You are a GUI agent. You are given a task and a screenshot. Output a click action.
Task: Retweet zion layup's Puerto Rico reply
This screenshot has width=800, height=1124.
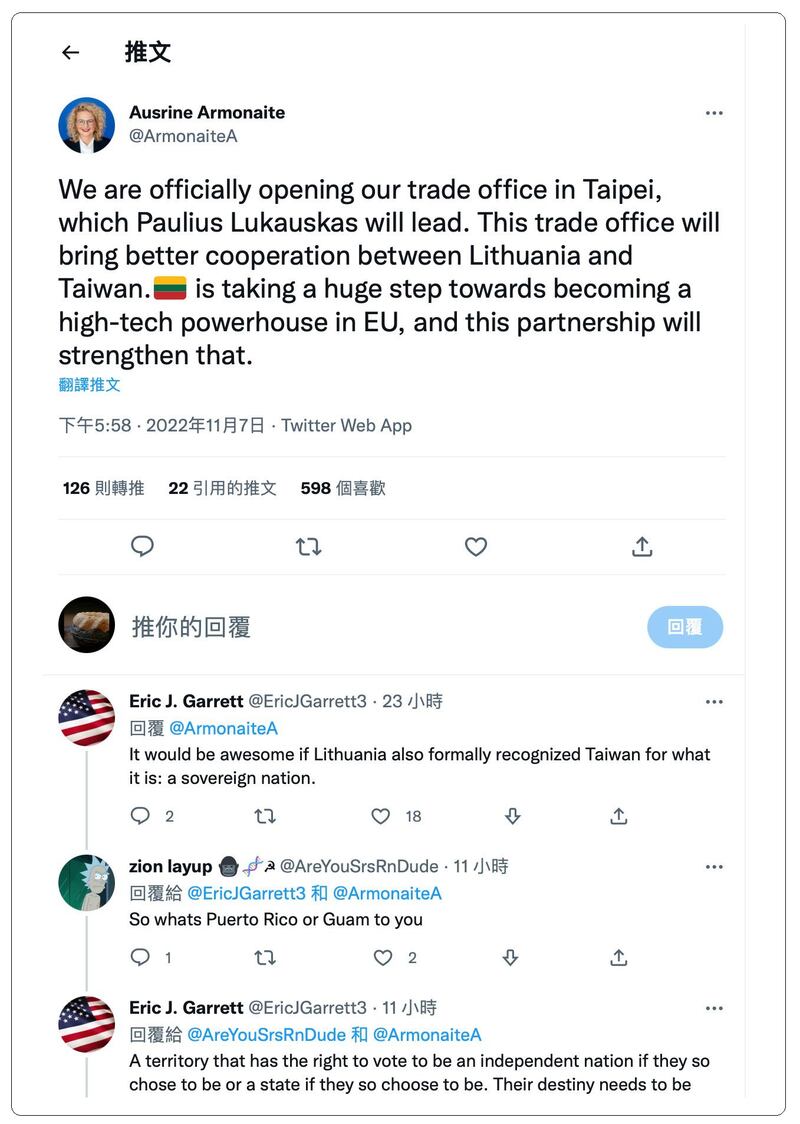pos(264,958)
